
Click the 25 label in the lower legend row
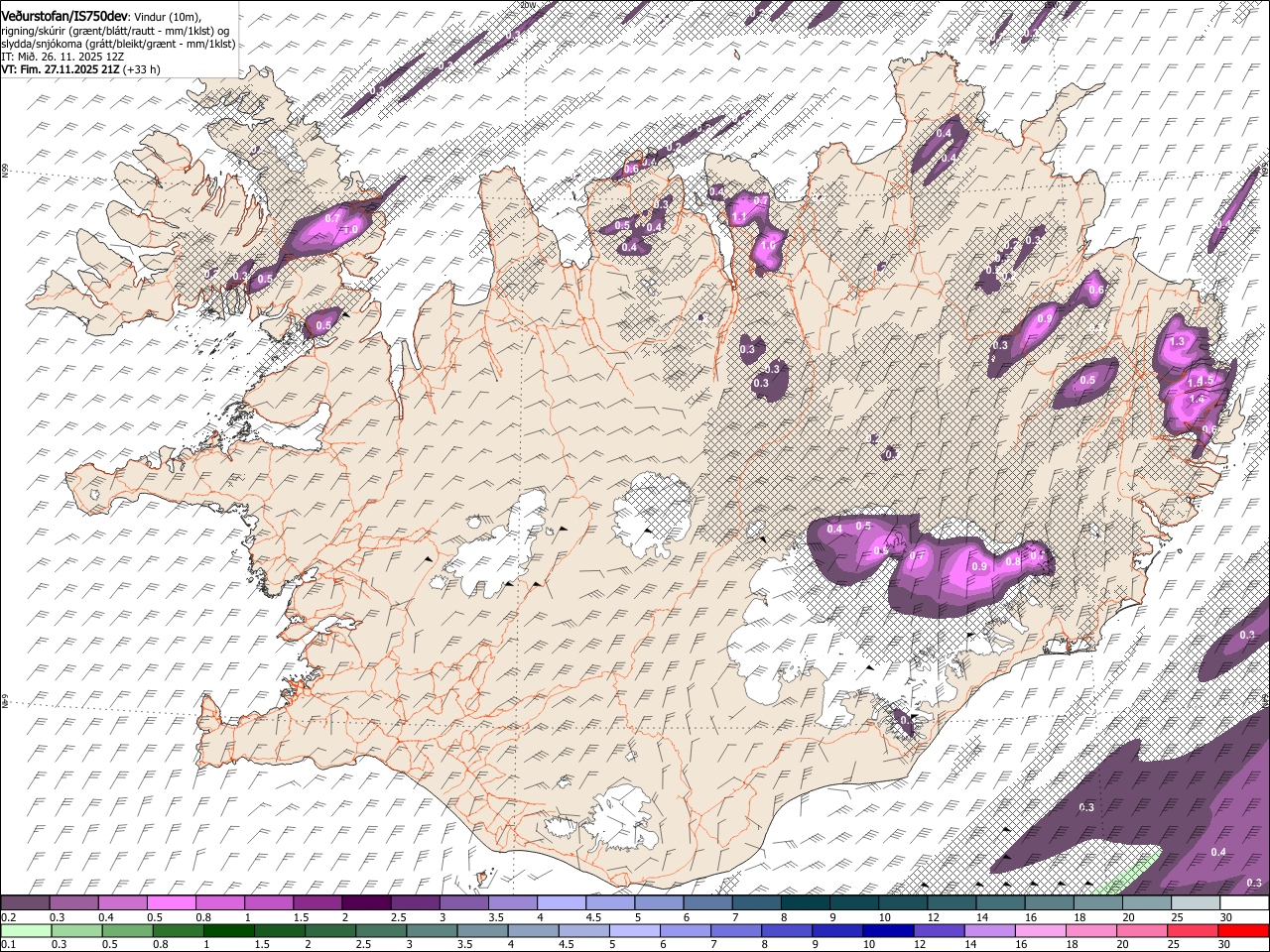click(x=1174, y=945)
